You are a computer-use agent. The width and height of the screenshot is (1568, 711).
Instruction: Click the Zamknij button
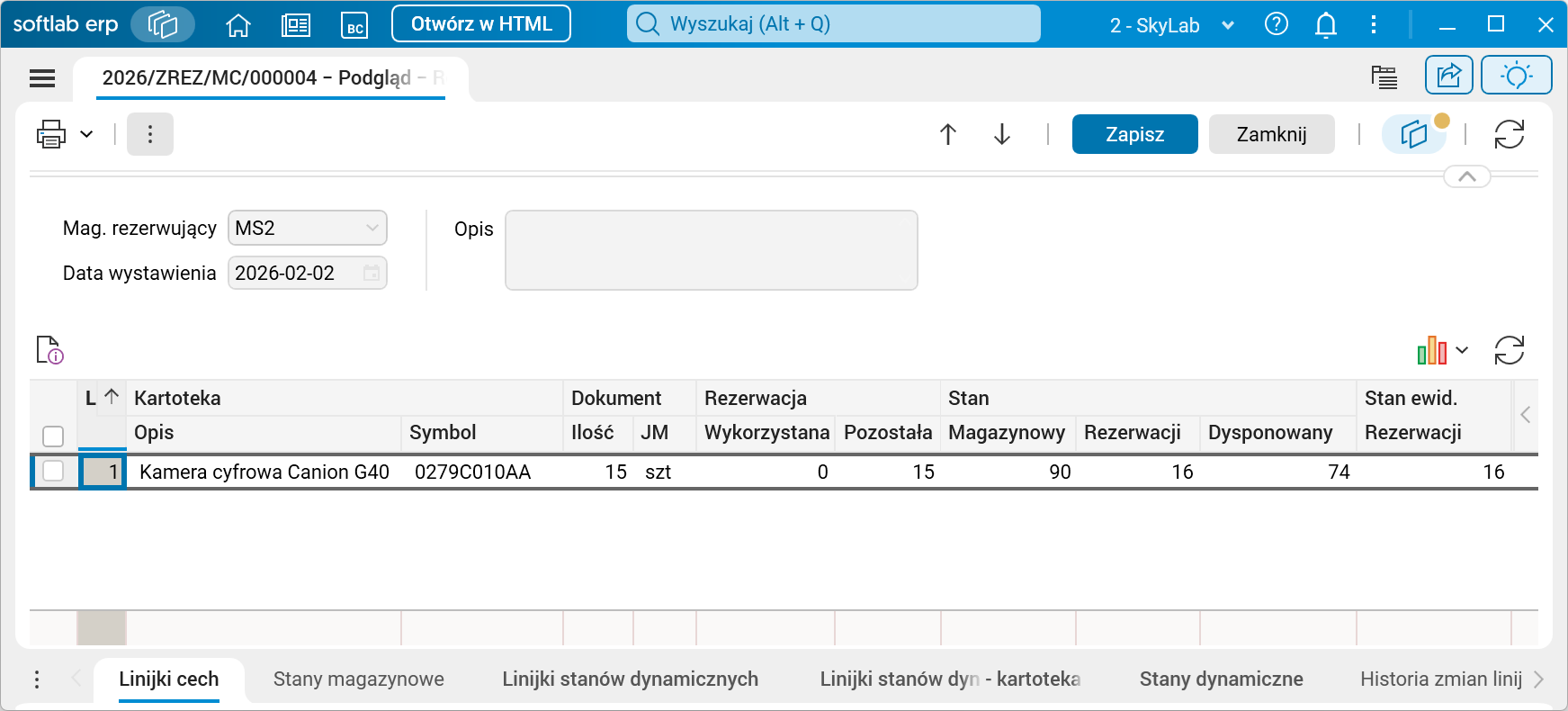[1272, 134]
